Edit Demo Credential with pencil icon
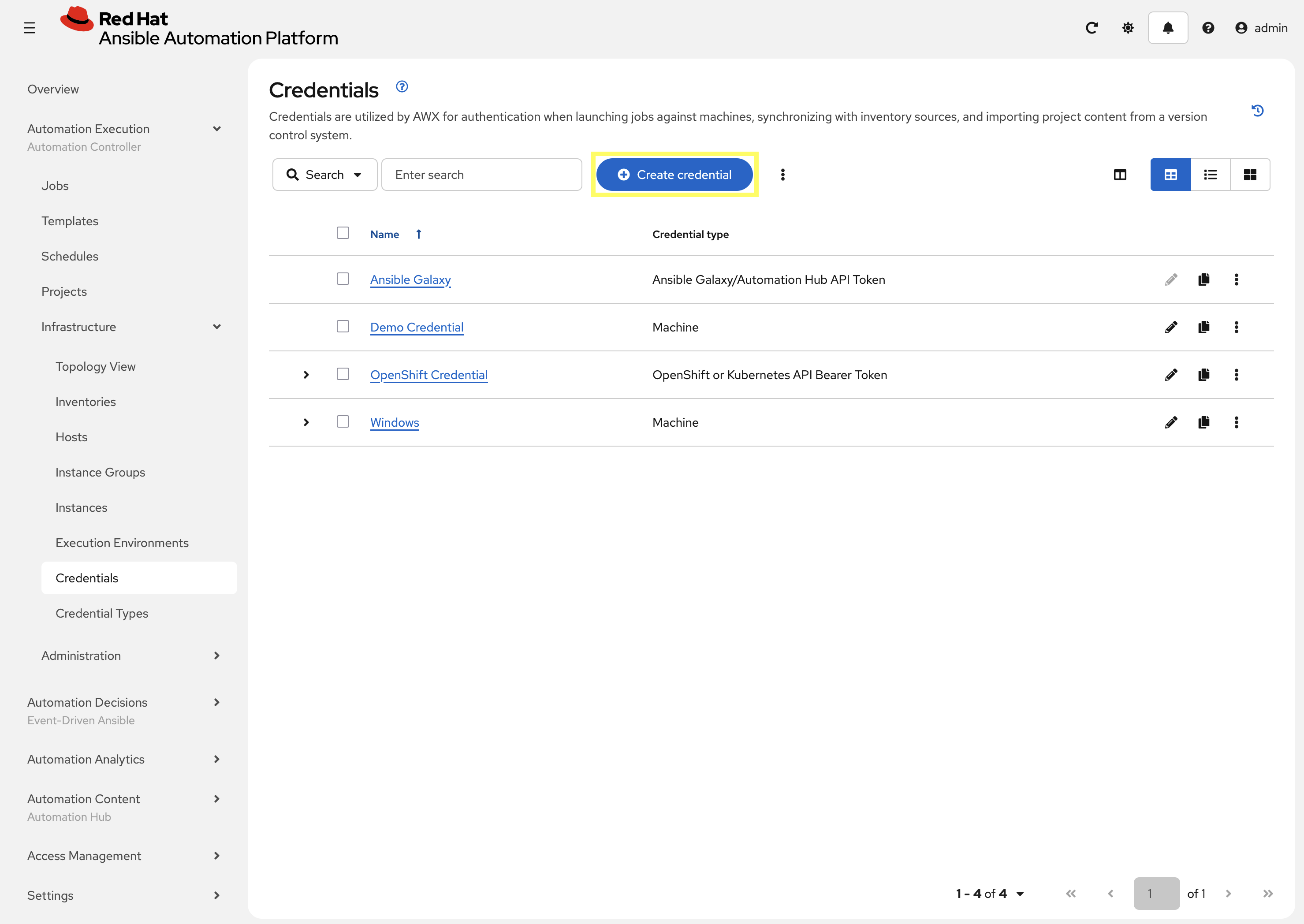 (x=1171, y=327)
